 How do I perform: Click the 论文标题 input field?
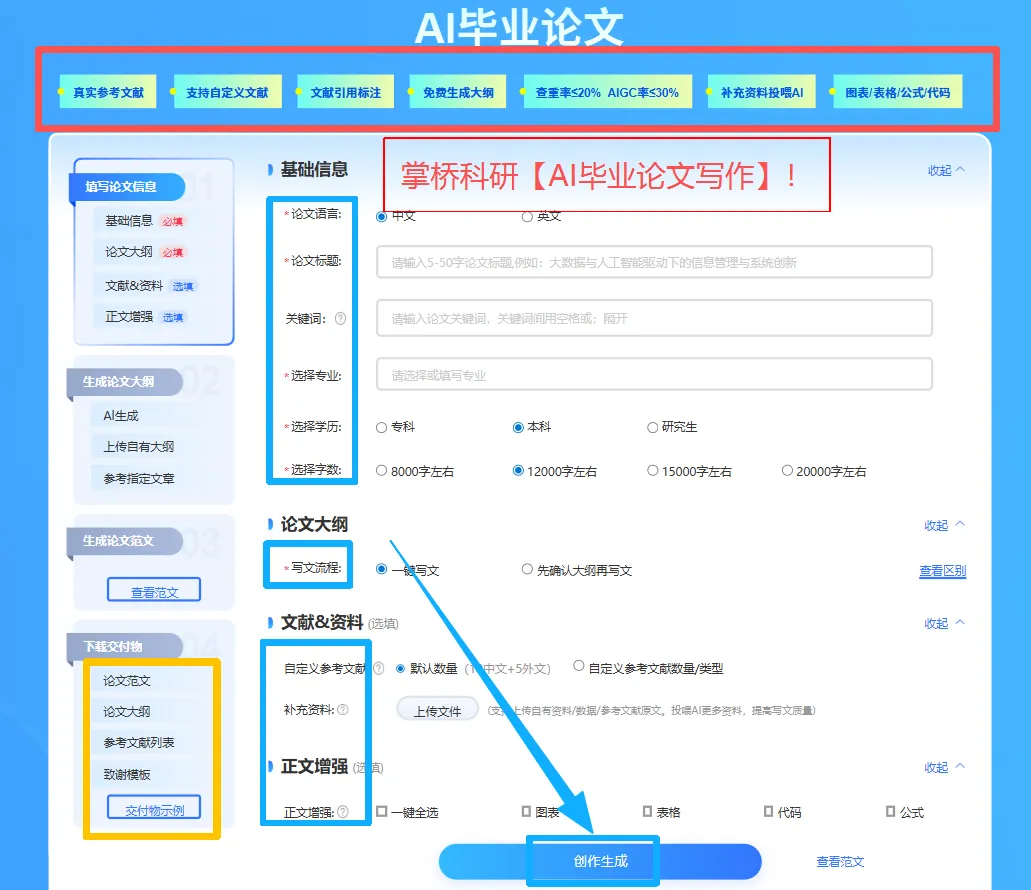point(654,262)
